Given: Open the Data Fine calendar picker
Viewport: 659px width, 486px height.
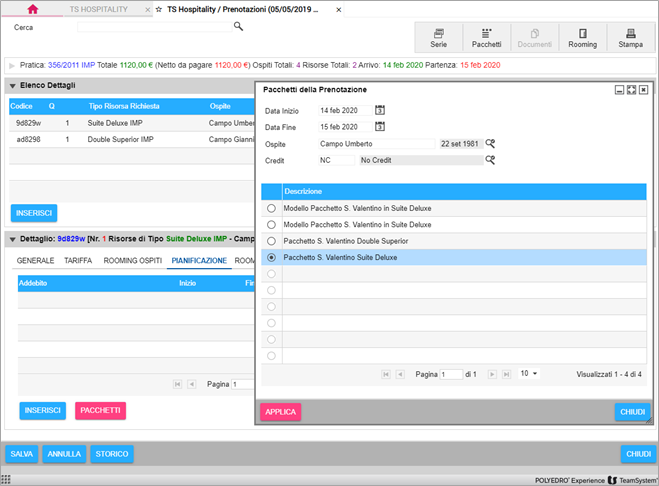Looking at the screenshot, I should pyautogui.click(x=380, y=127).
